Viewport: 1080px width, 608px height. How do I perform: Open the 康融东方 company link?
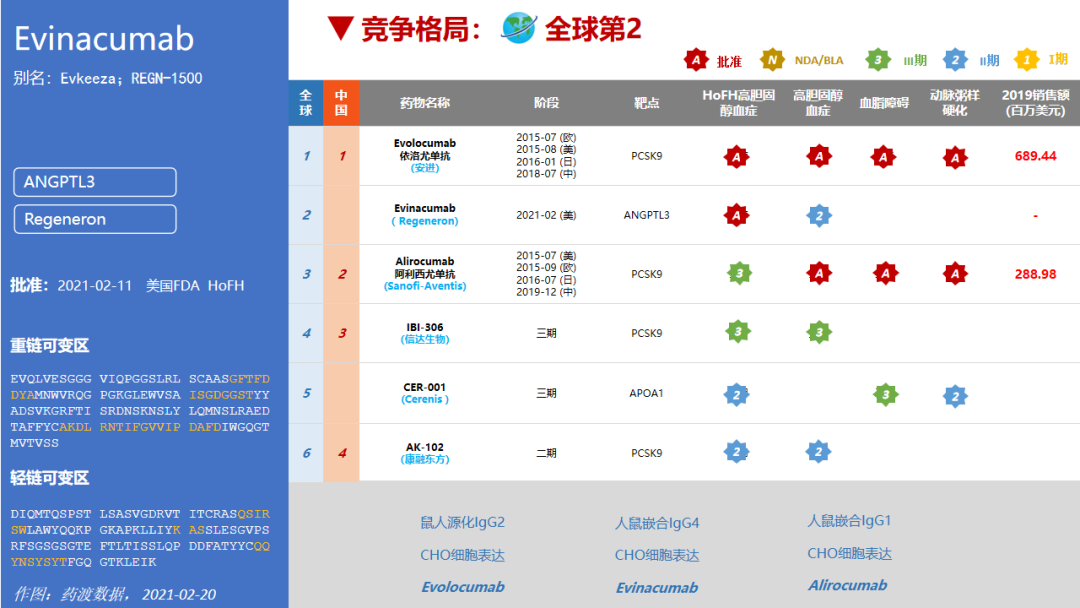pos(425,459)
